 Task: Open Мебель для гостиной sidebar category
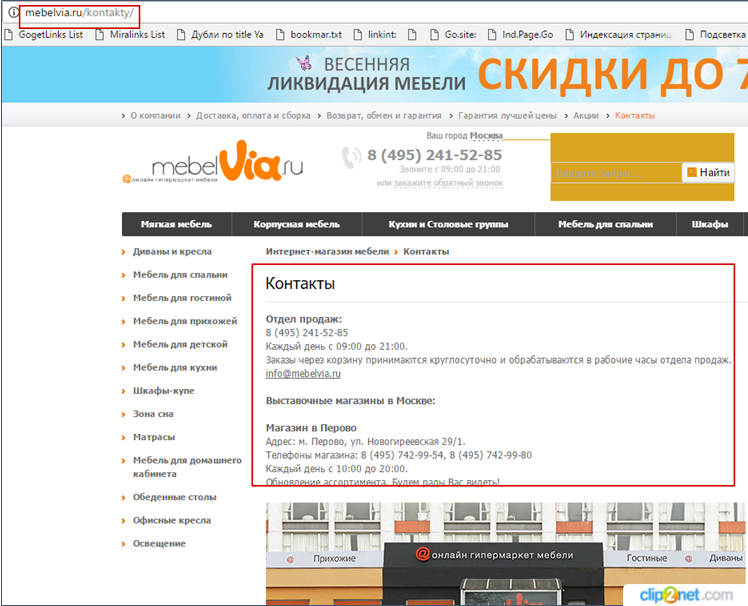pyautogui.click(x=182, y=298)
